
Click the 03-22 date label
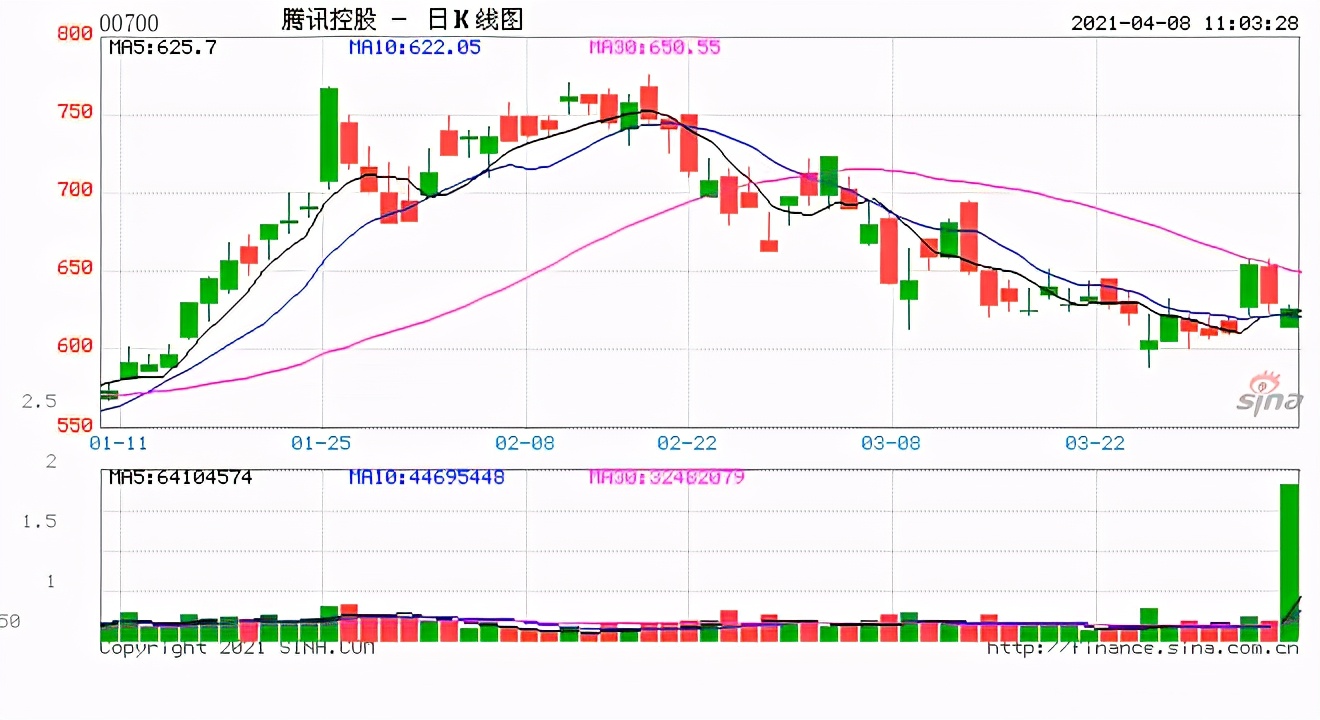[1096, 442]
